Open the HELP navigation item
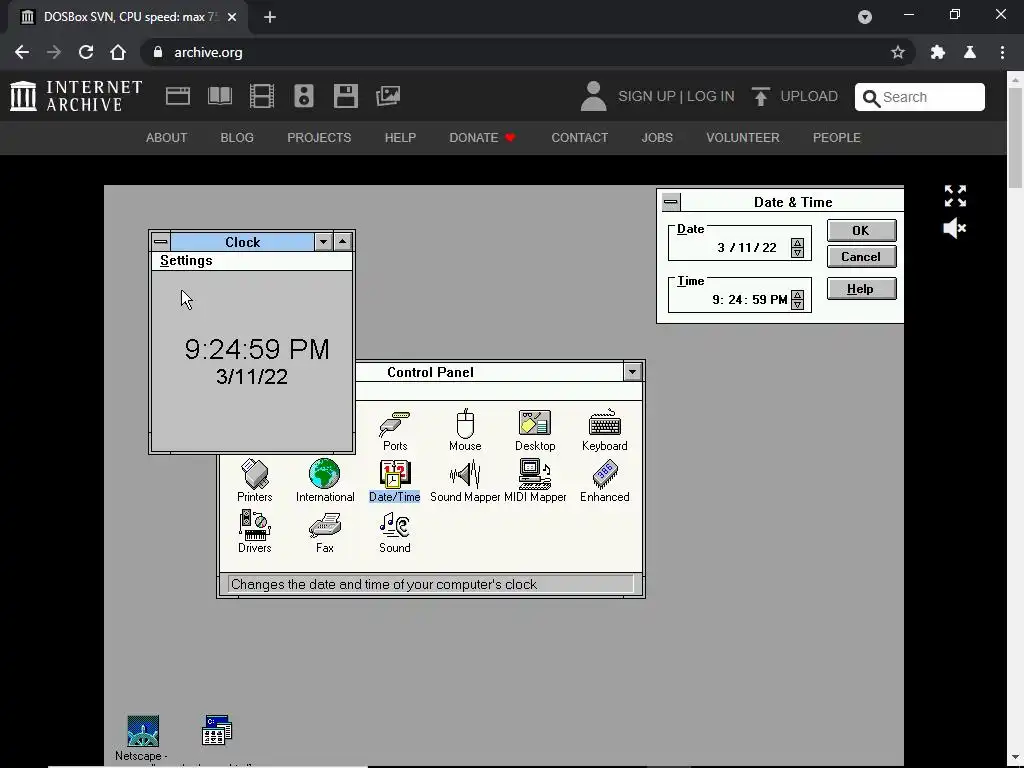The image size is (1024, 768). pyautogui.click(x=400, y=138)
